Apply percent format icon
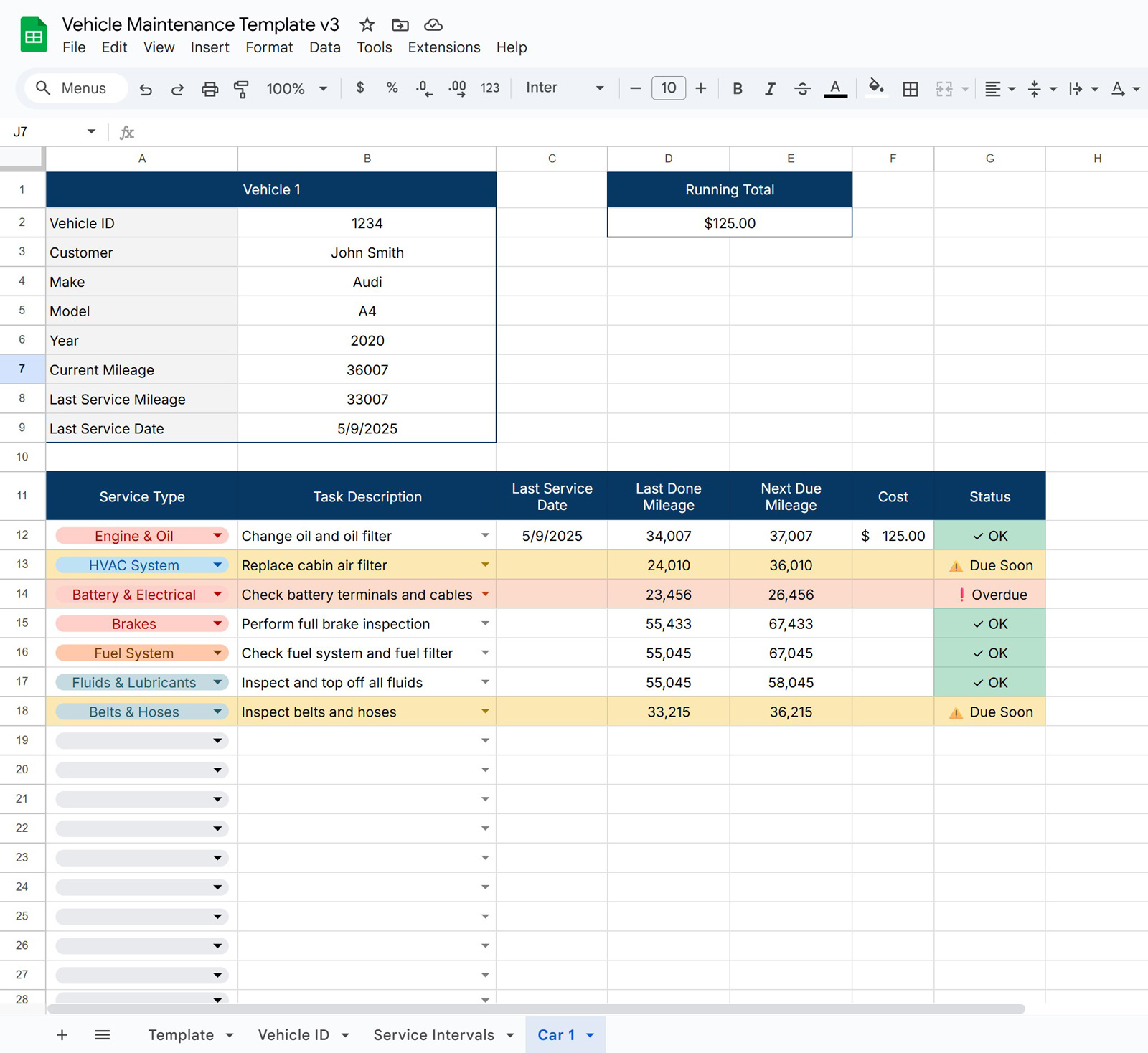 [x=392, y=88]
